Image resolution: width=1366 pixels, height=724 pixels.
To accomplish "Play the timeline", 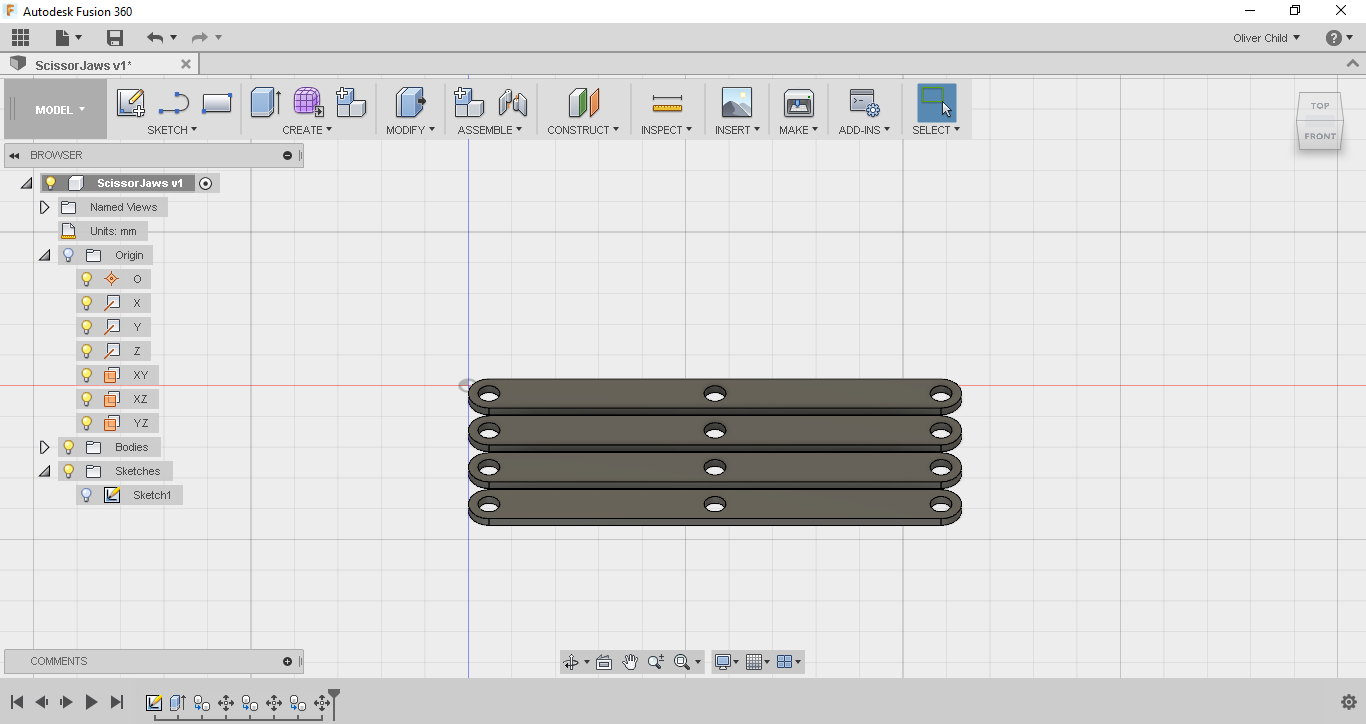I will [x=91, y=703].
